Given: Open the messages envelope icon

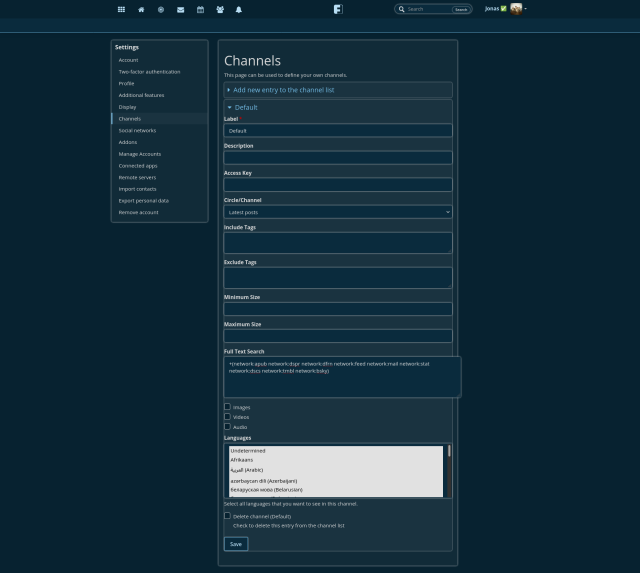Looking at the screenshot, I should [x=180, y=9].
